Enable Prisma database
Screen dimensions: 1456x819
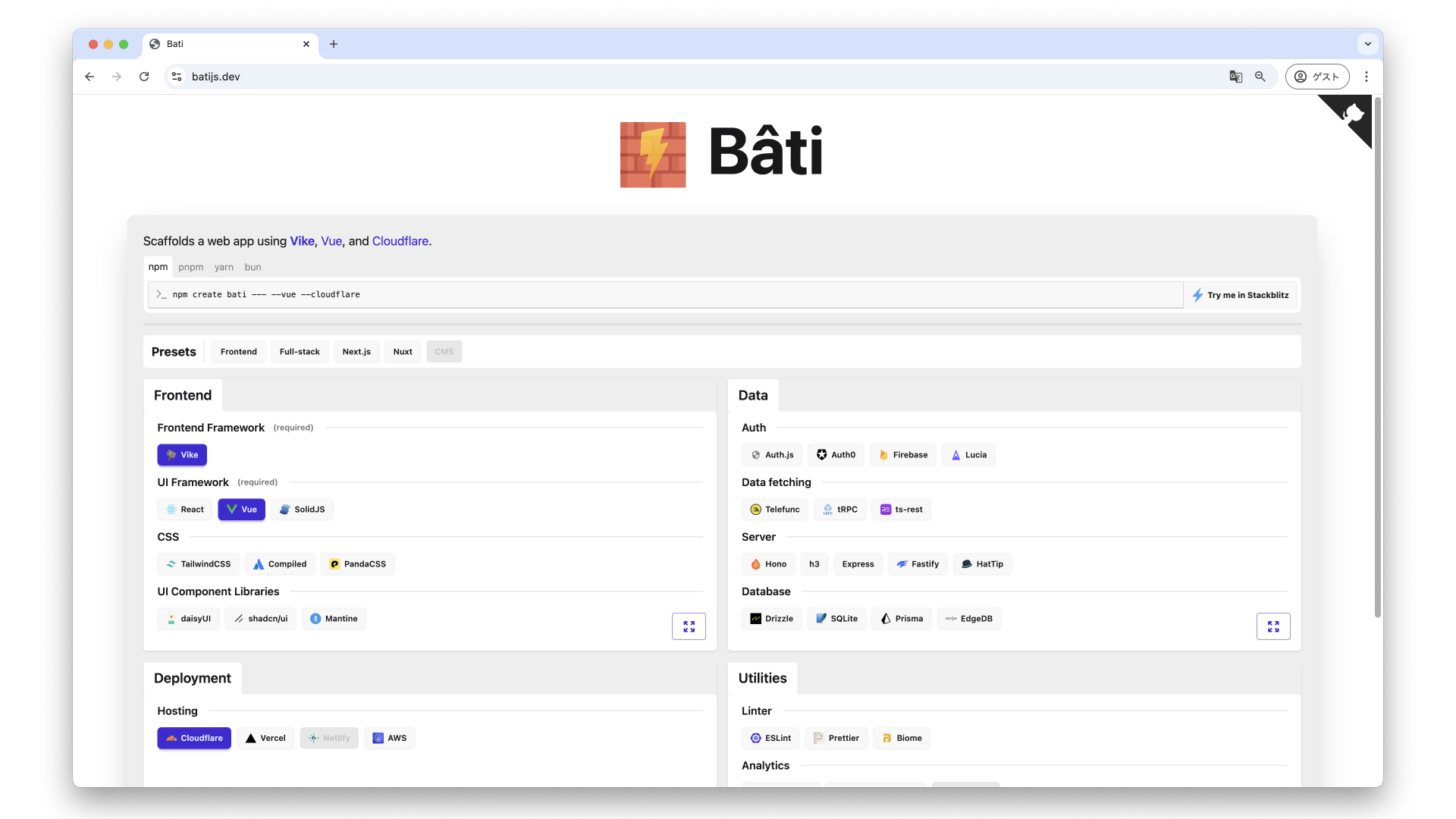pos(901,619)
